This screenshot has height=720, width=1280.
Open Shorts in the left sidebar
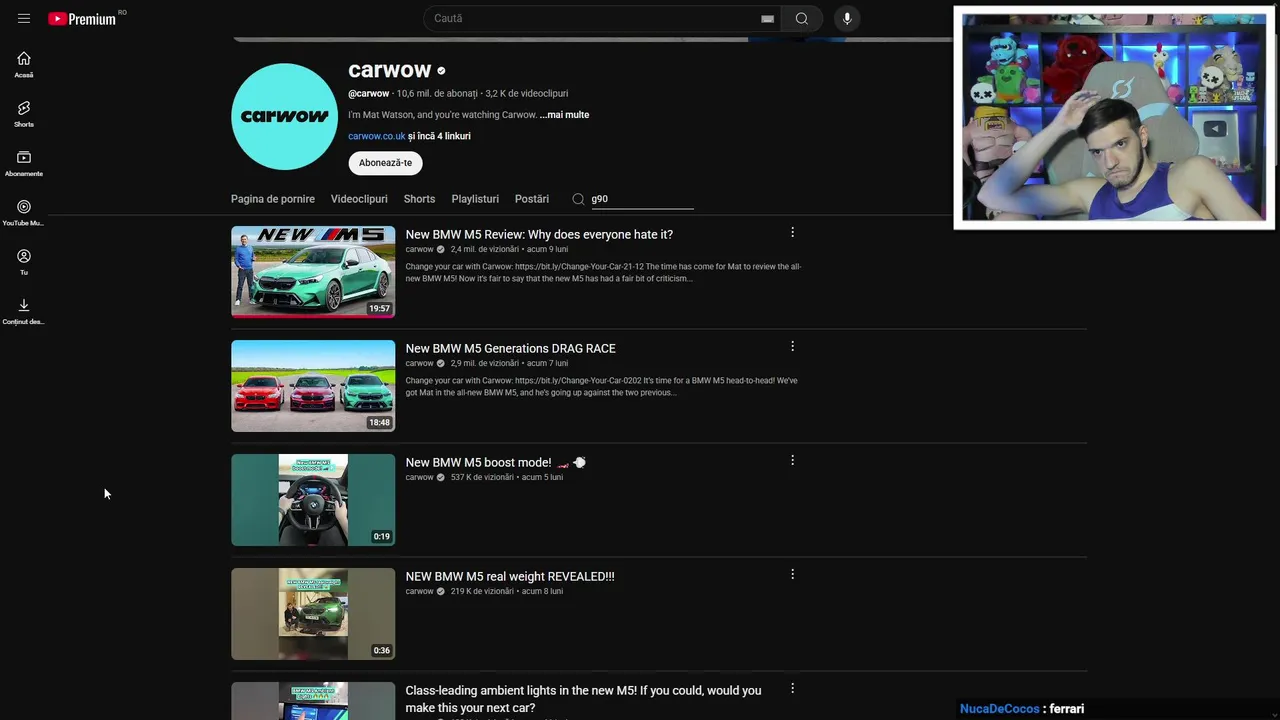pos(24,113)
